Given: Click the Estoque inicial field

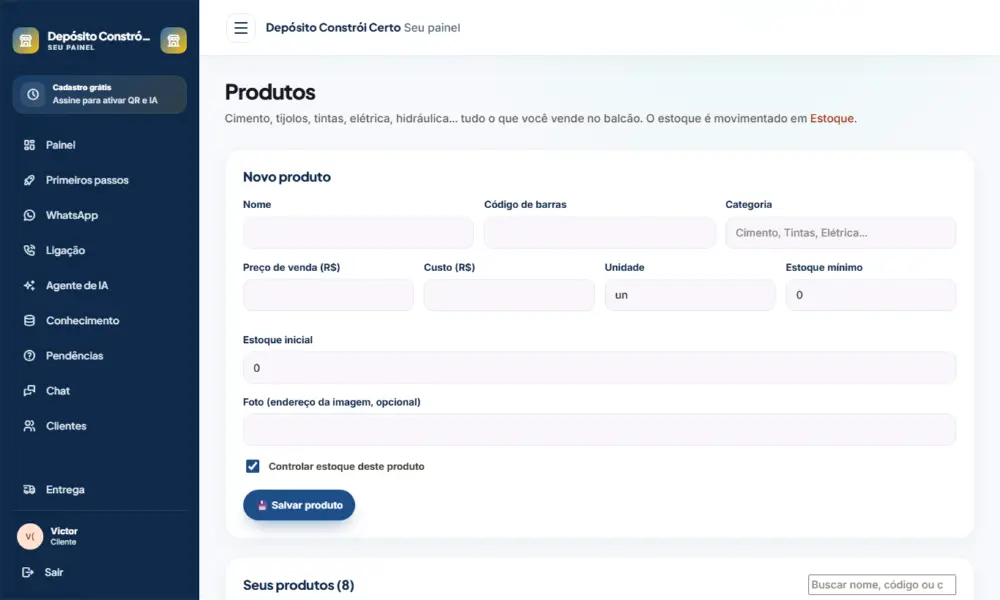Looking at the screenshot, I should click(x=599, y=368).
